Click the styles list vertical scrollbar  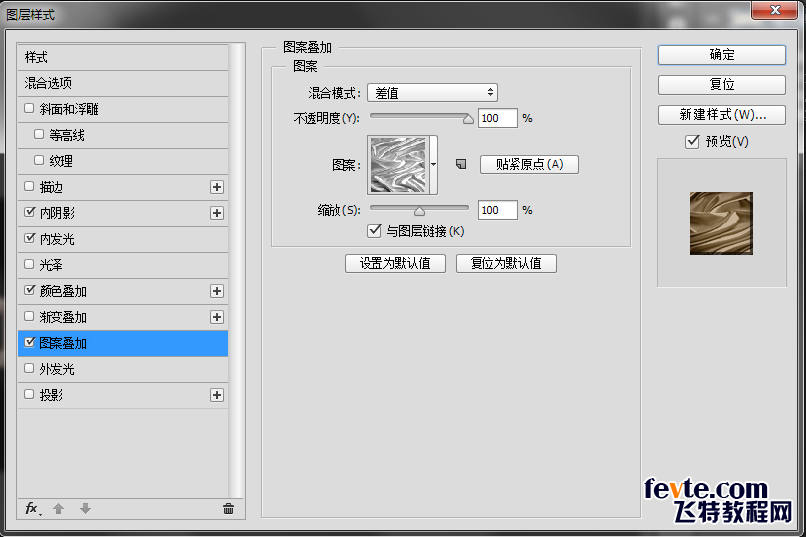[x=237, y=271]
